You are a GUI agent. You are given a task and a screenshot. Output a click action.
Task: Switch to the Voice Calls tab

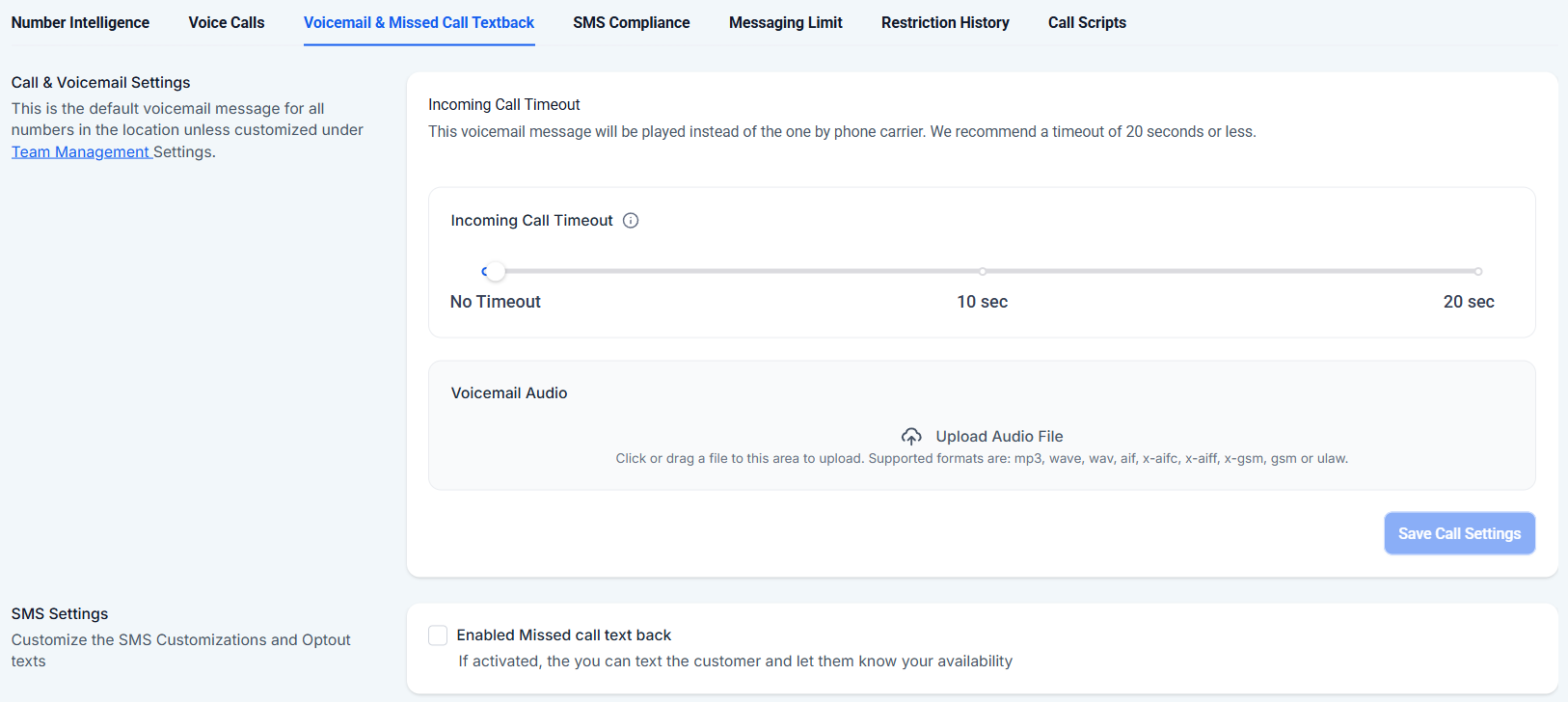(x=227, y=22)
